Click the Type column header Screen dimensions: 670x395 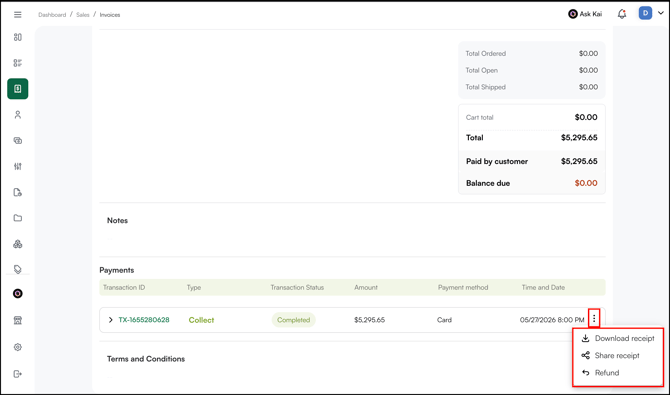194,287
